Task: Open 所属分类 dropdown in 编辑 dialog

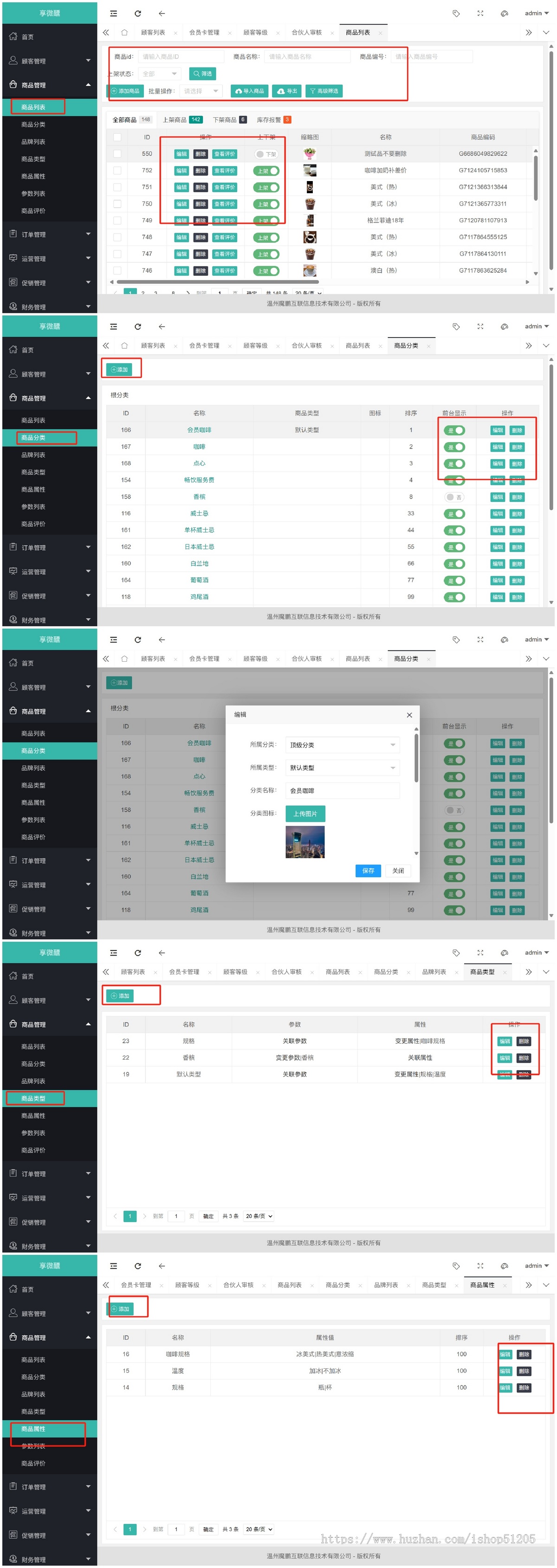Action: (343, 745)
